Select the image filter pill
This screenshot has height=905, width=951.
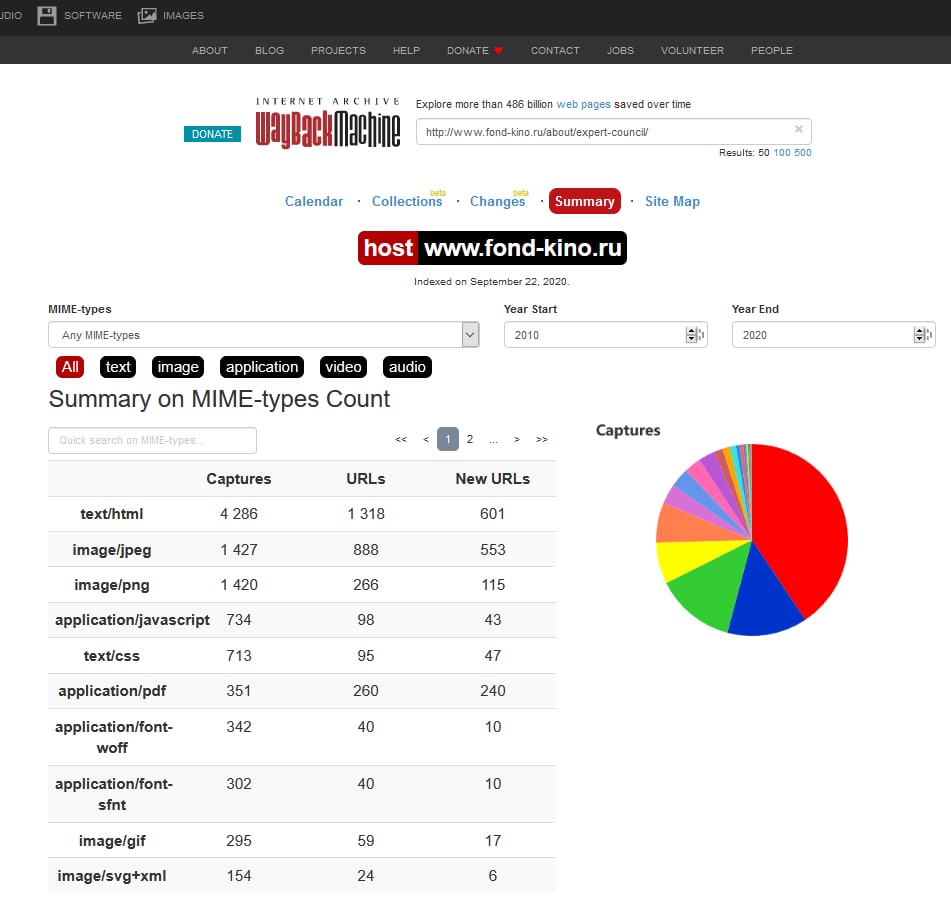[x=178, y=367]
